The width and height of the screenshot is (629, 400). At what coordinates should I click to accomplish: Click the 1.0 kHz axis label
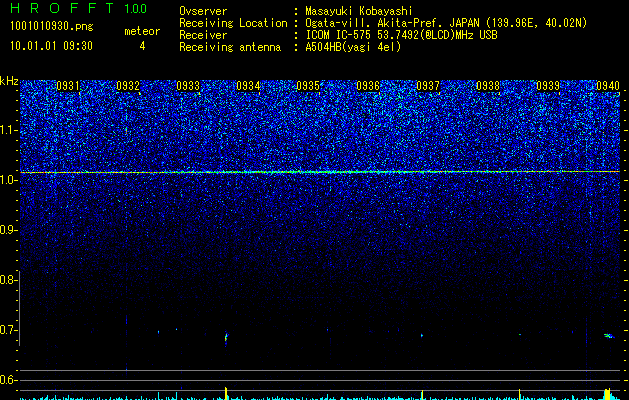7,180
